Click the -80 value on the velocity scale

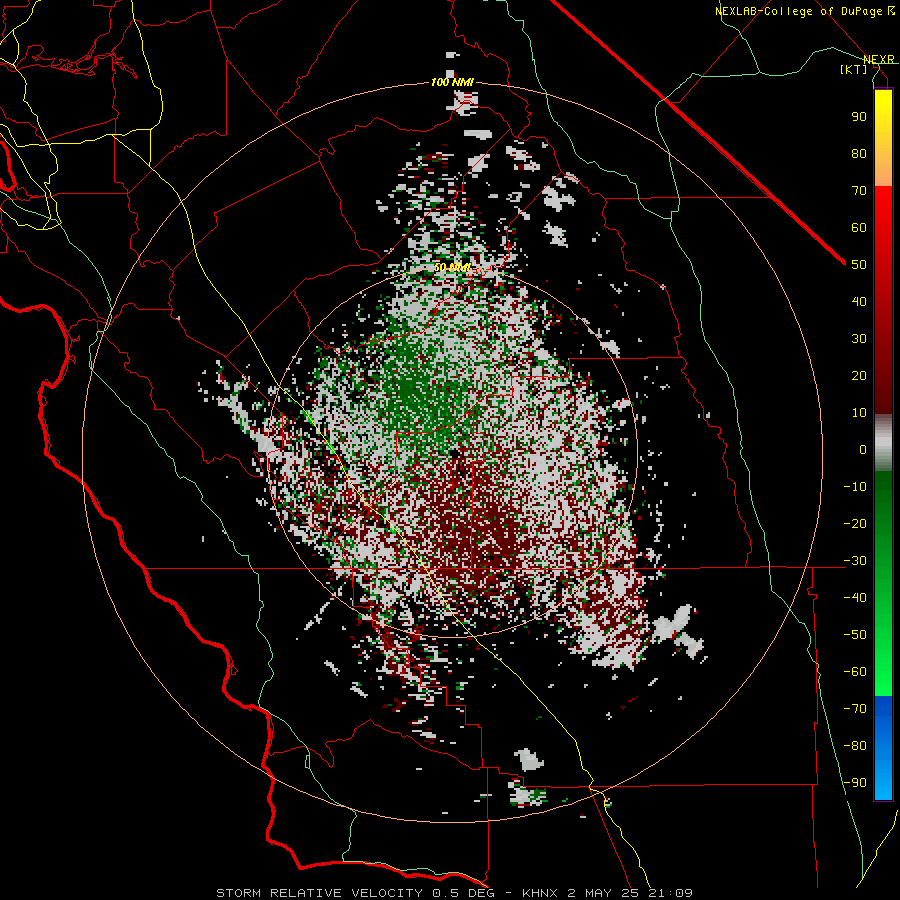tap(855, 746)
